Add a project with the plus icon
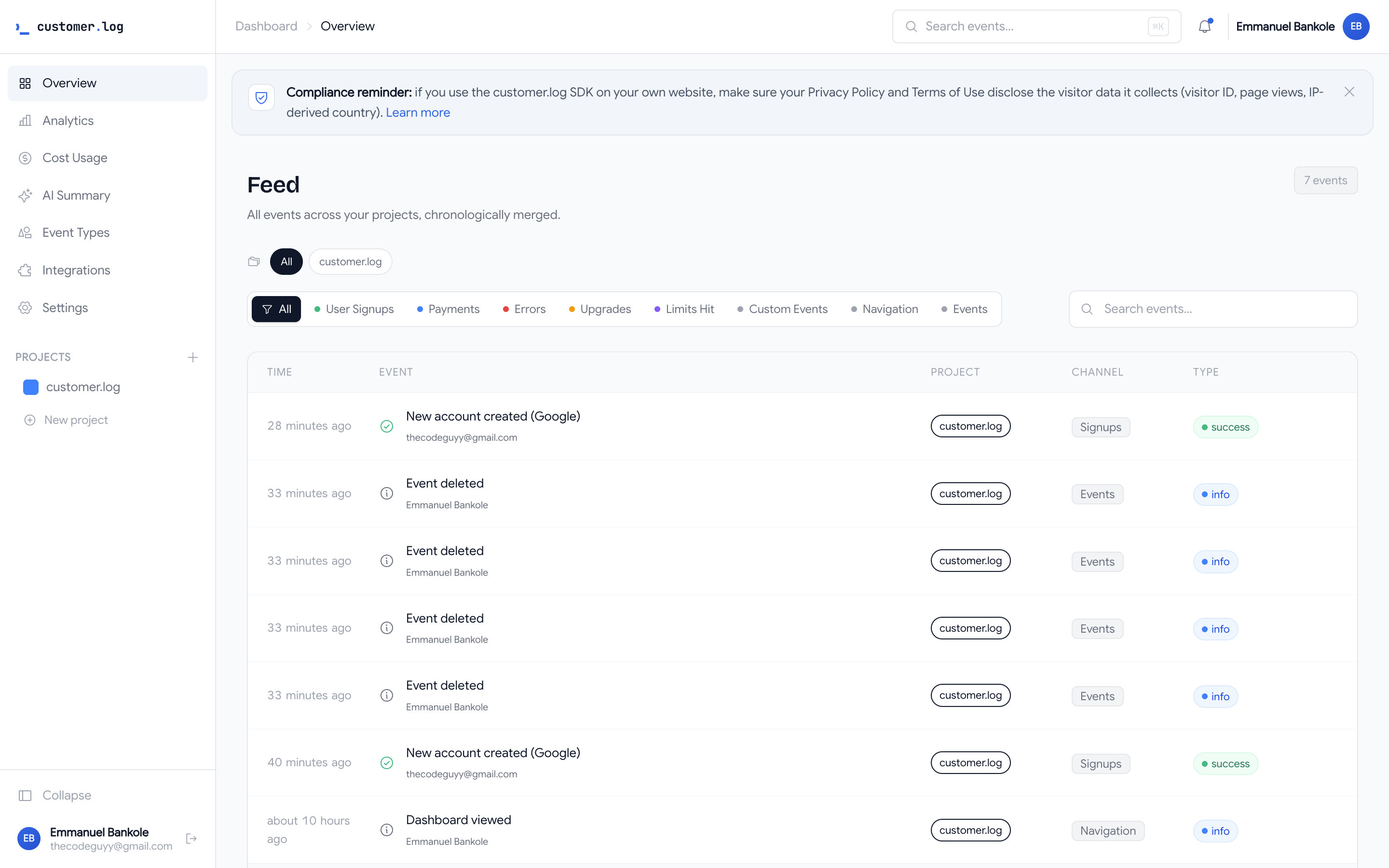The height and width of the screenshot is (868, 1389). [193, 358]
